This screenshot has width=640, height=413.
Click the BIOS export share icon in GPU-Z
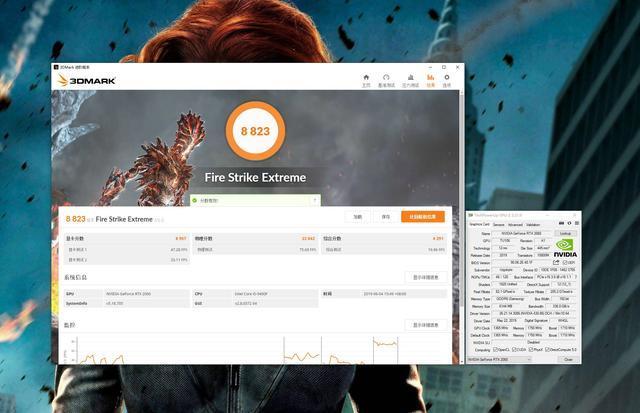click(556, 262)
